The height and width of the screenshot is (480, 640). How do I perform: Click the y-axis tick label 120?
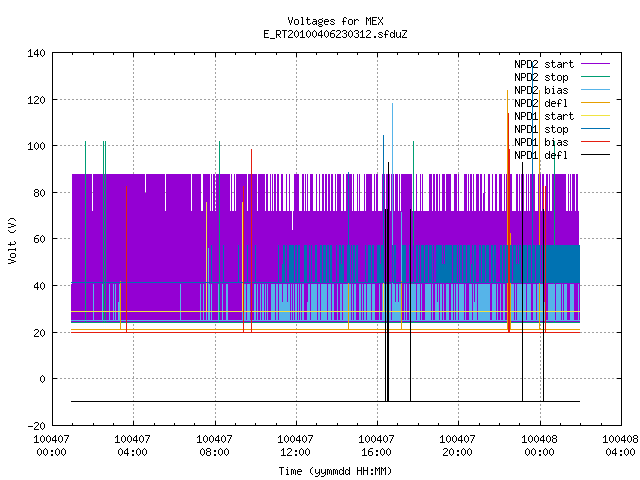[36, 100]
